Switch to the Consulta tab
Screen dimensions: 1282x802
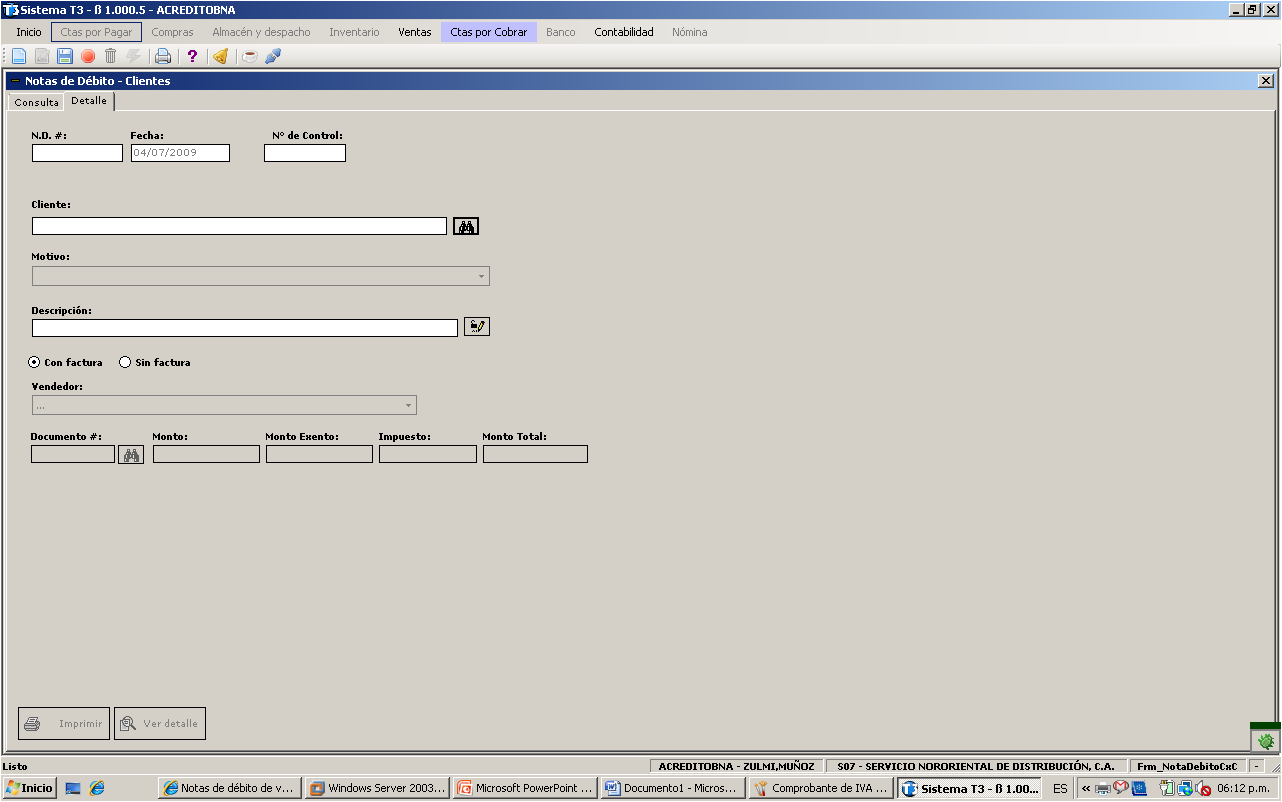point(36,102)
